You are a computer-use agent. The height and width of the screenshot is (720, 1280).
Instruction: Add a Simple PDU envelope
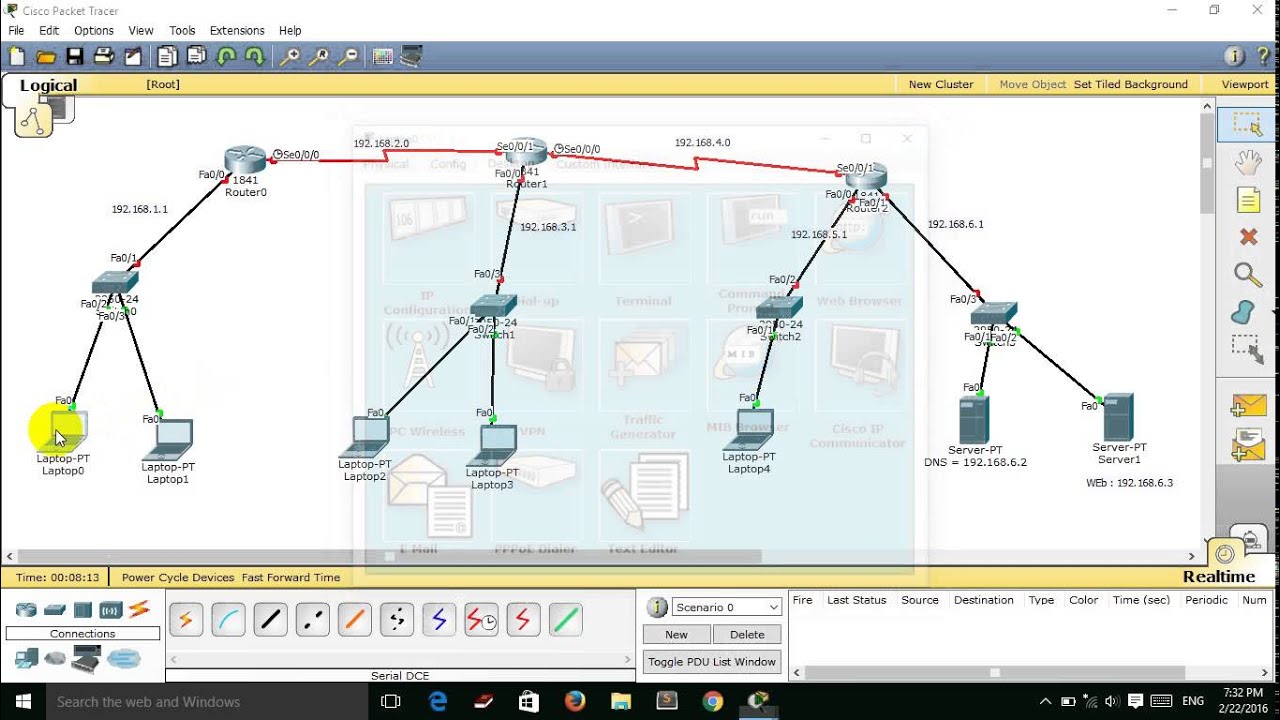pos(1249,406)
